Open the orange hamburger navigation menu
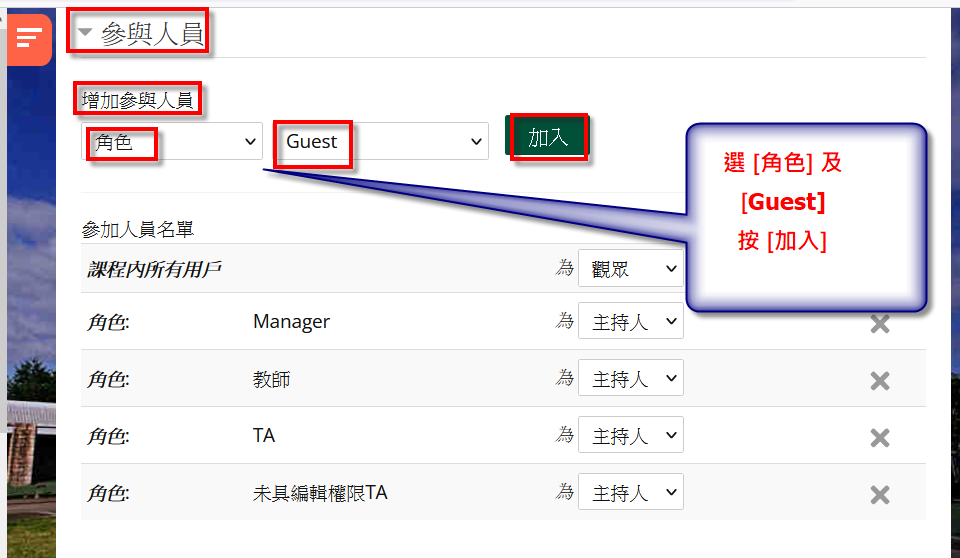Screen dimensions: 960x558 [29, 39]
